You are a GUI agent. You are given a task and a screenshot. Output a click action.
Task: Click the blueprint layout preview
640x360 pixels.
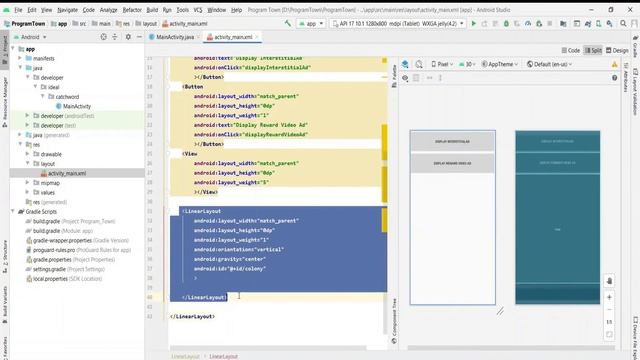pos(558,217)
